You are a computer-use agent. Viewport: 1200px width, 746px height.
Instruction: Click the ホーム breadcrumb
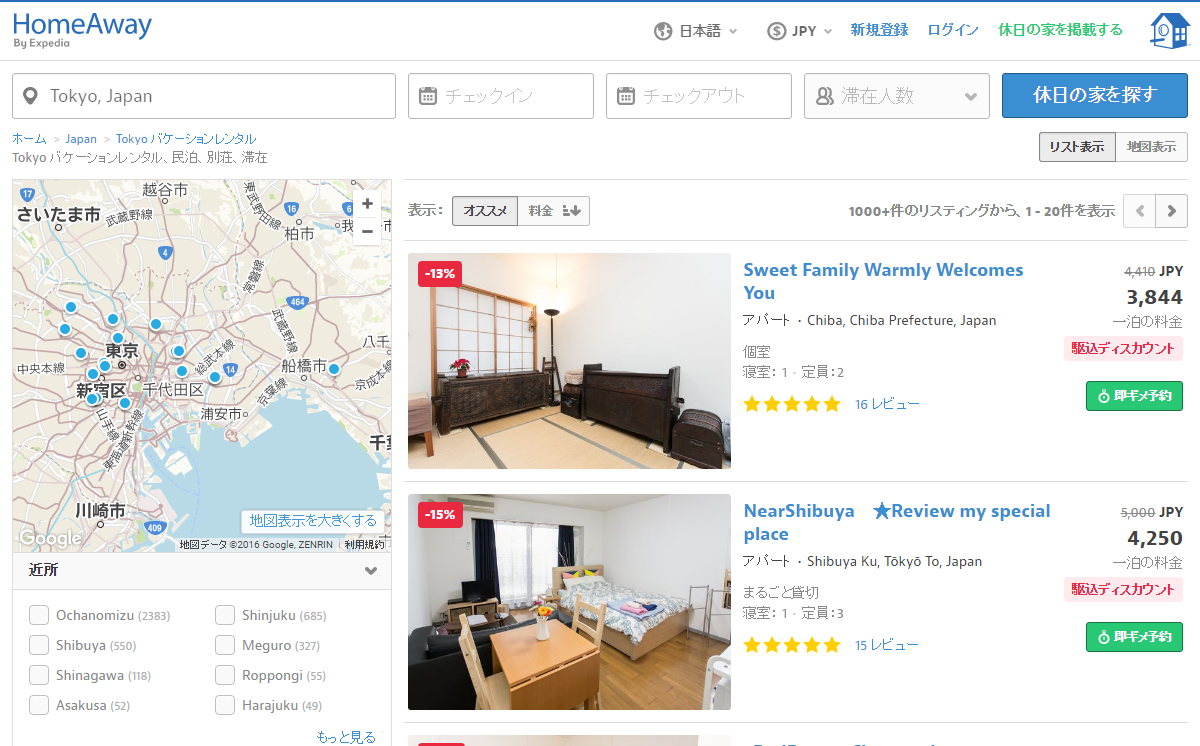(29, 139)
